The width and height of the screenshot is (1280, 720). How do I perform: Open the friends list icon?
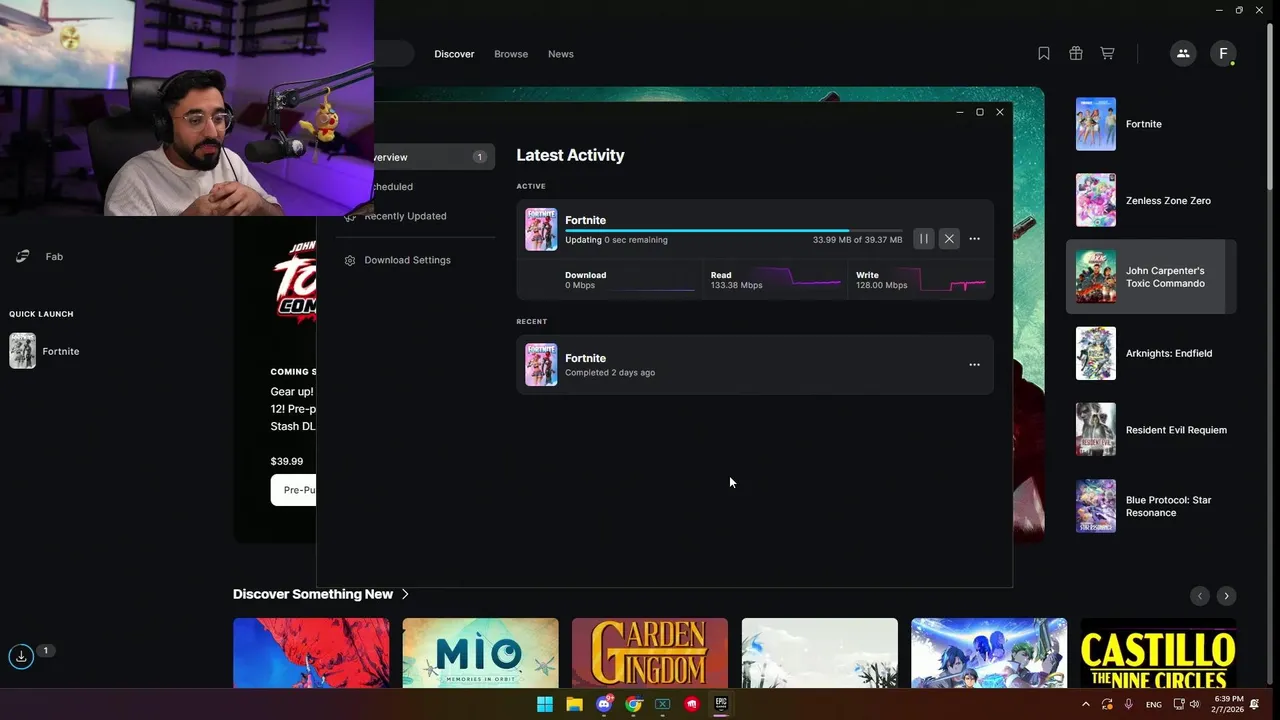coord(1183,54)
